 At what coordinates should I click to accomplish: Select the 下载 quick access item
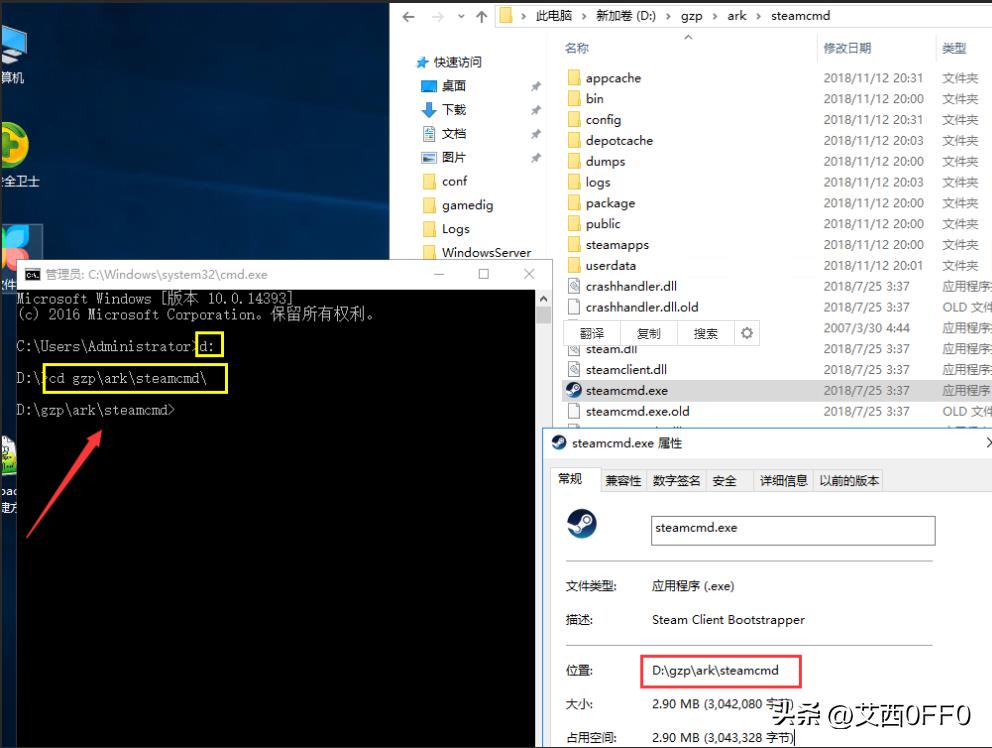[x=454, y=109]
